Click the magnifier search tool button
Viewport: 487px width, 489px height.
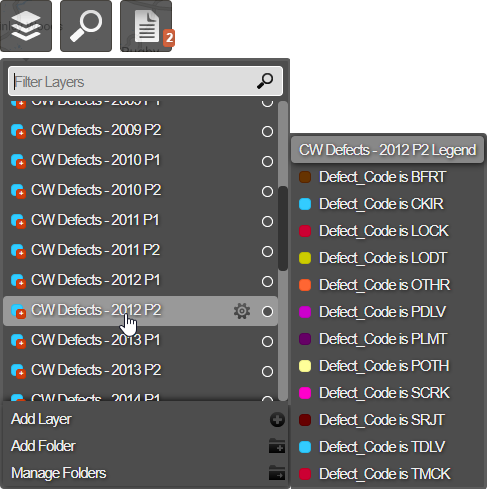[86, 26]
